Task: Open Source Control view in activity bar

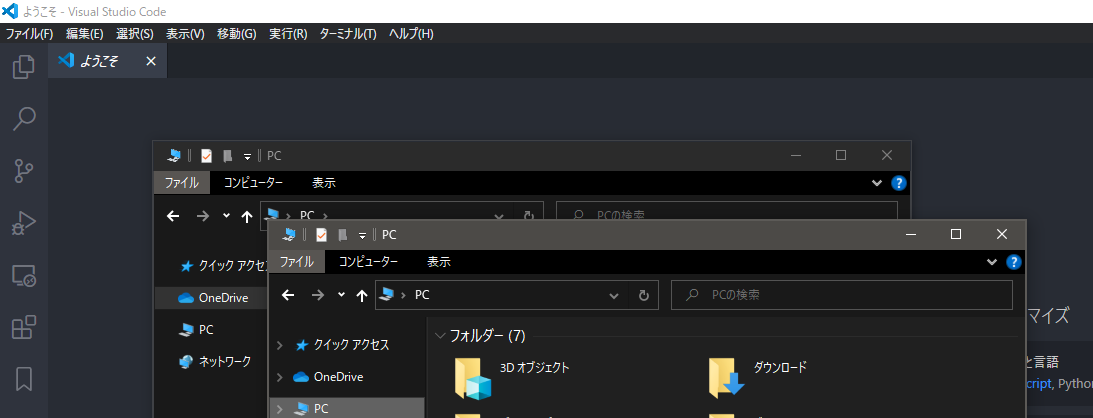Action: point(24,171)
